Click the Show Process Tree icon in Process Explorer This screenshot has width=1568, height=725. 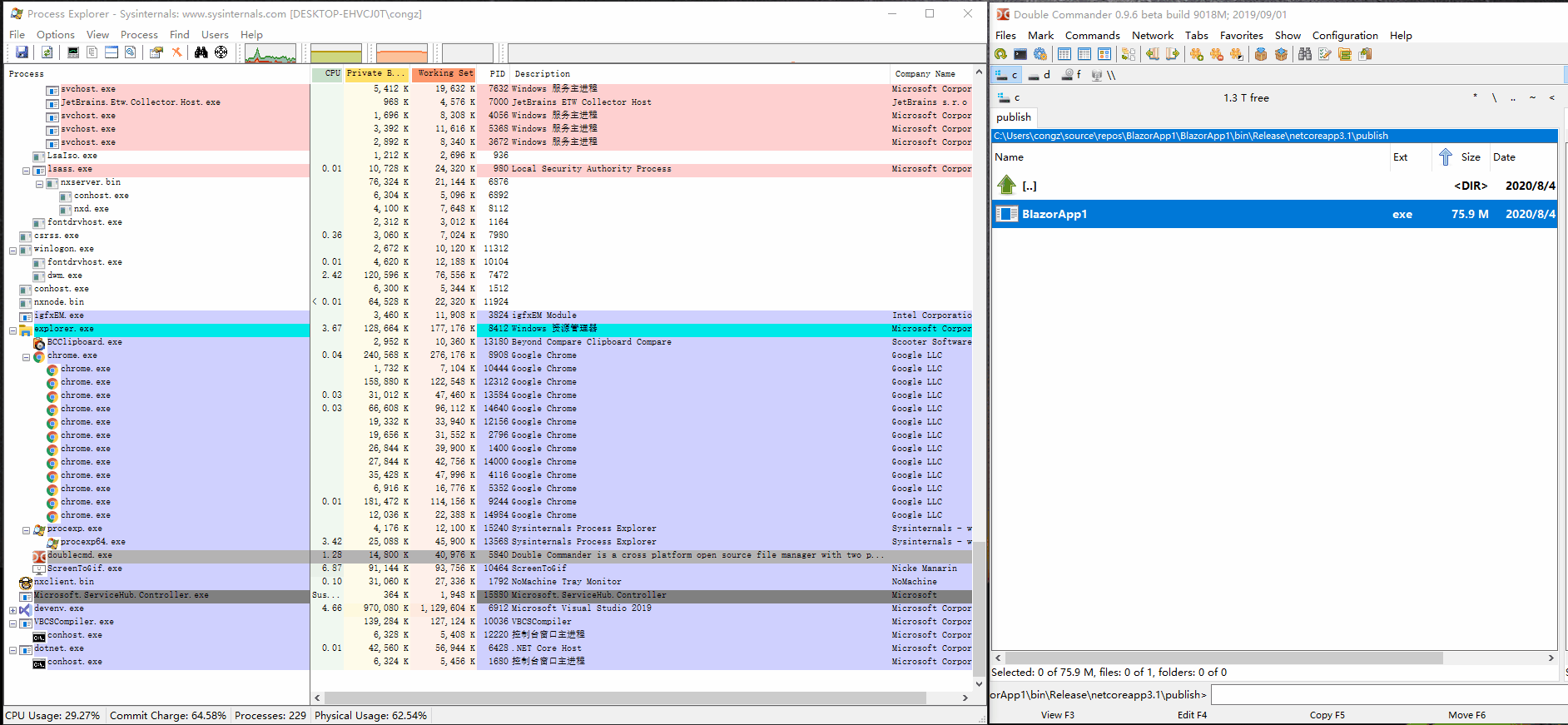coord(92,52)
